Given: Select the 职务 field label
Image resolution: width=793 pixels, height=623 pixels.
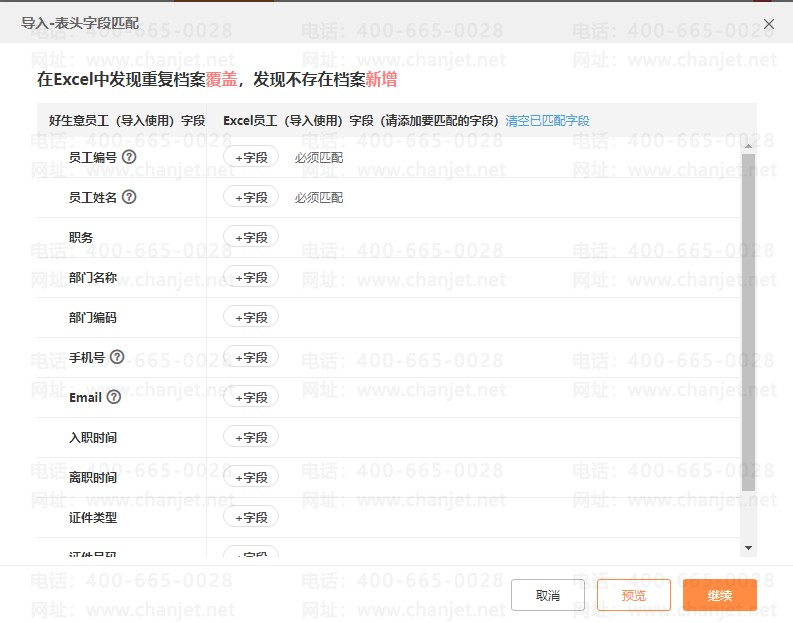Looking at the screenshot, I should point(81,237).
